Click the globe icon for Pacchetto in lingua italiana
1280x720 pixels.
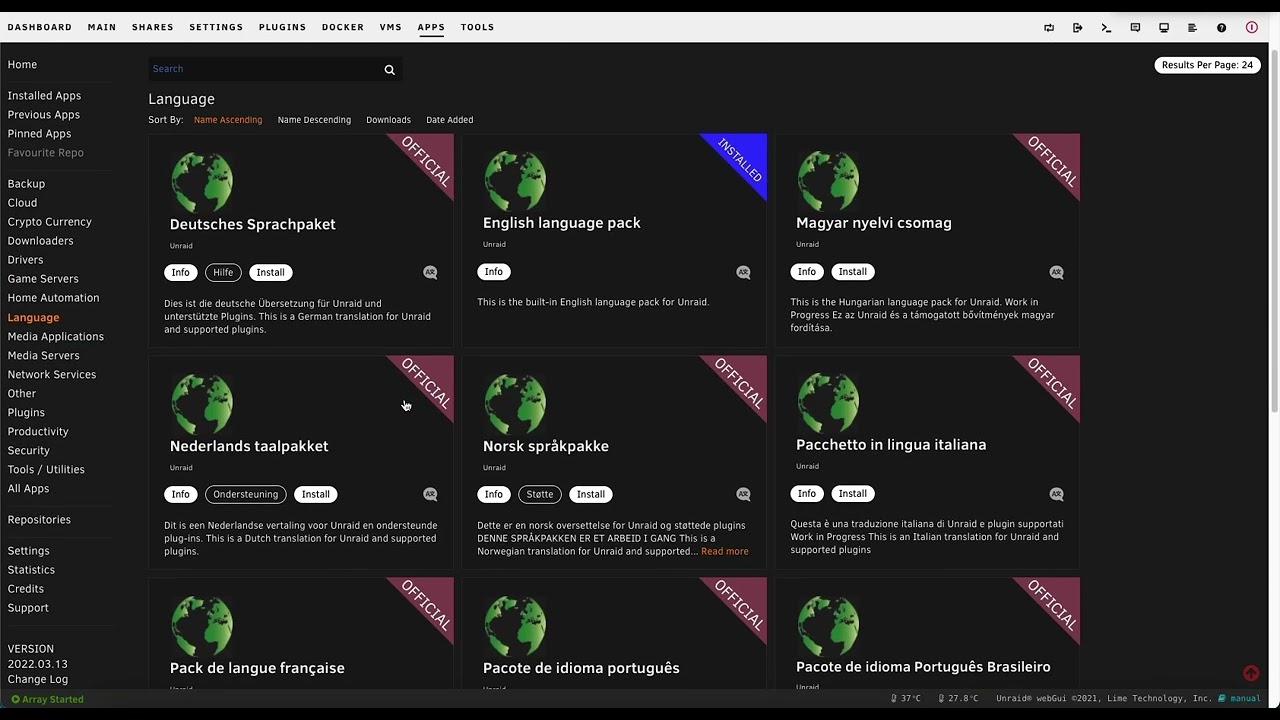click(828, 403)
